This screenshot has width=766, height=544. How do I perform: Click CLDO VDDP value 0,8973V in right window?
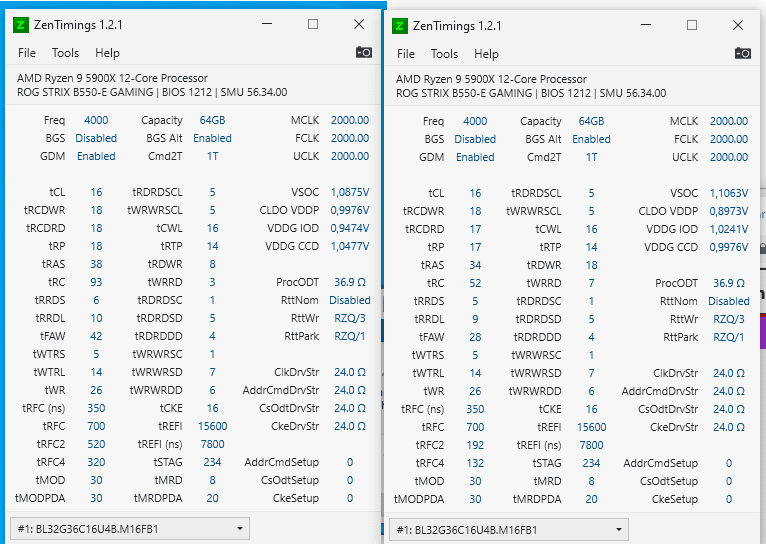click(729, 211)
